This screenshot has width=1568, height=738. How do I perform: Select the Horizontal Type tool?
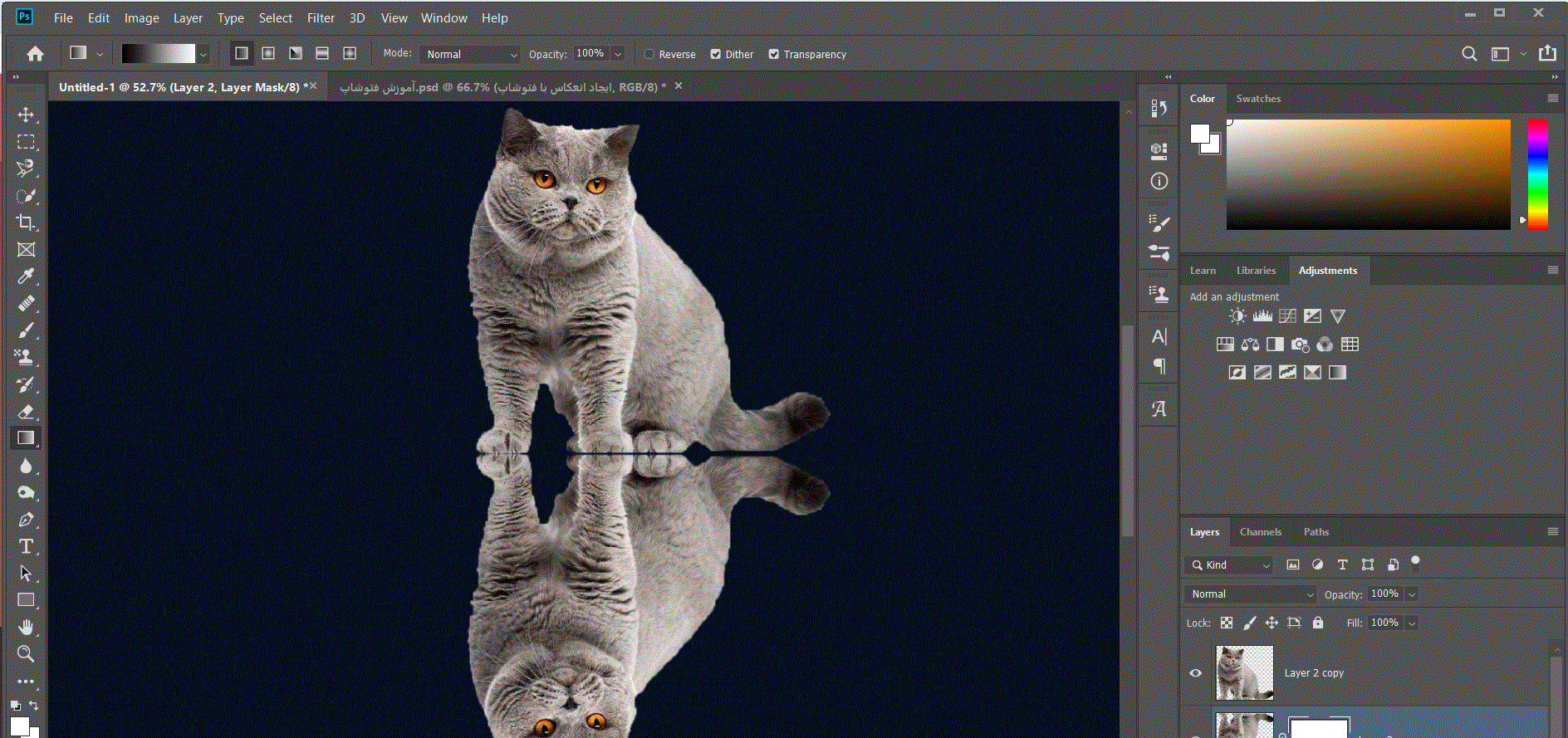26,546
